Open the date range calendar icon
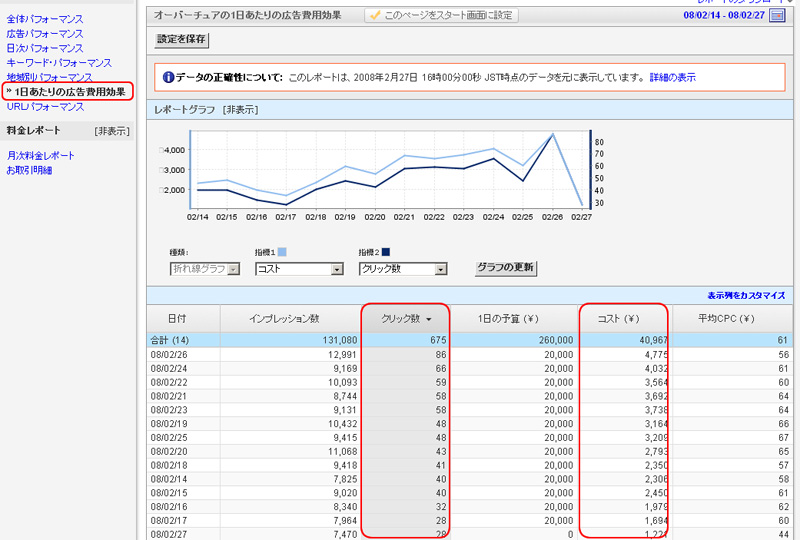 click(x=777, y=15)
